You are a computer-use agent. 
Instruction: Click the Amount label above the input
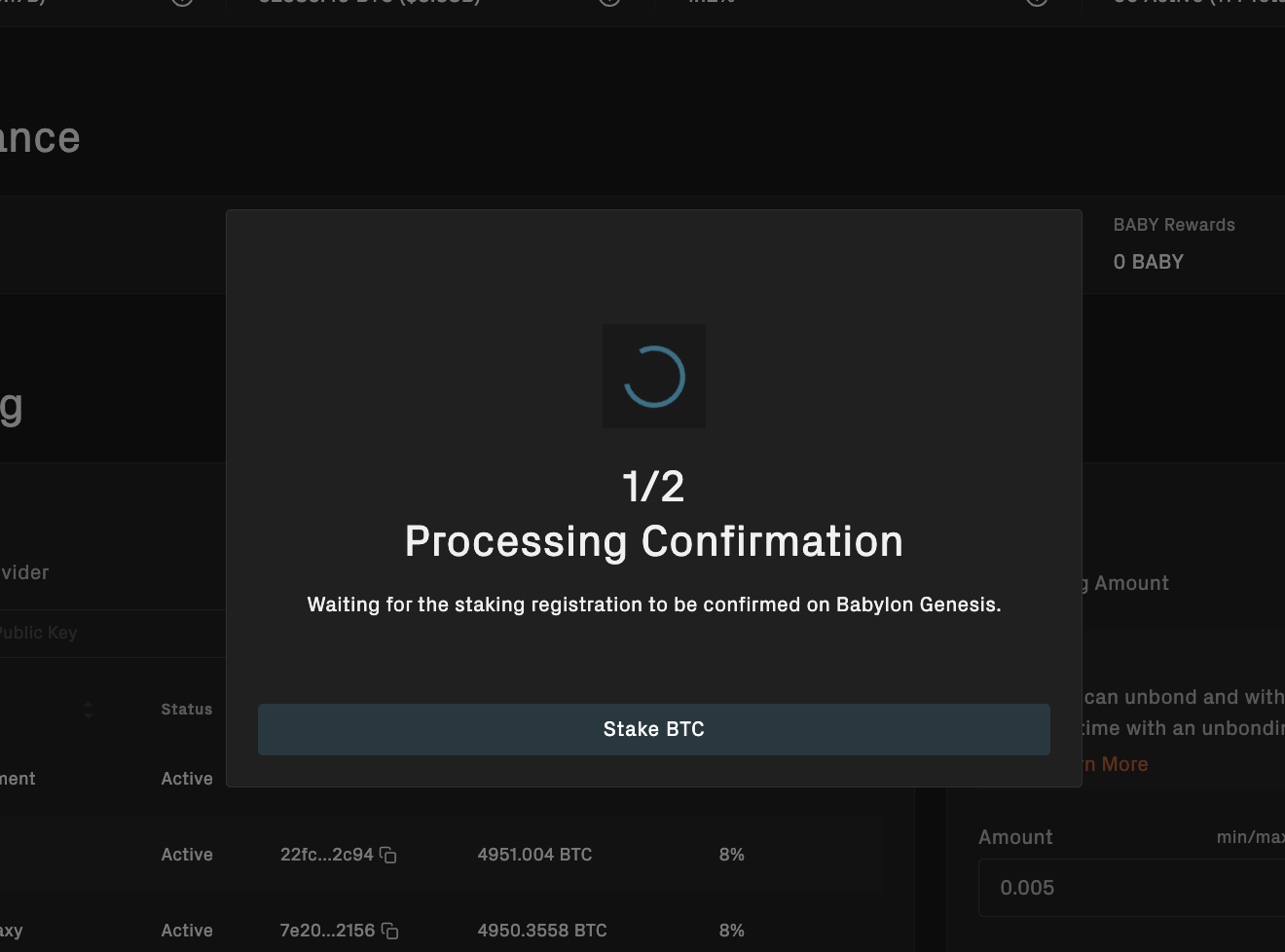[x=1015, y=837]
